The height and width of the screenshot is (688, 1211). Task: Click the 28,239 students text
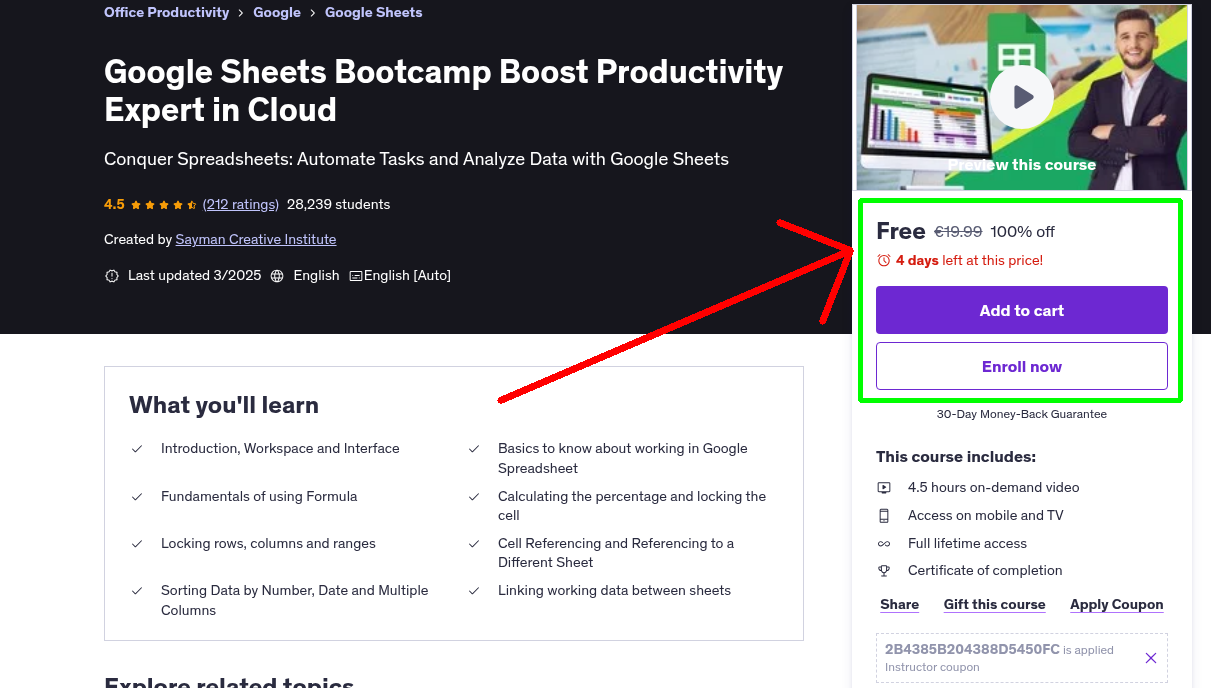(338, 204)
